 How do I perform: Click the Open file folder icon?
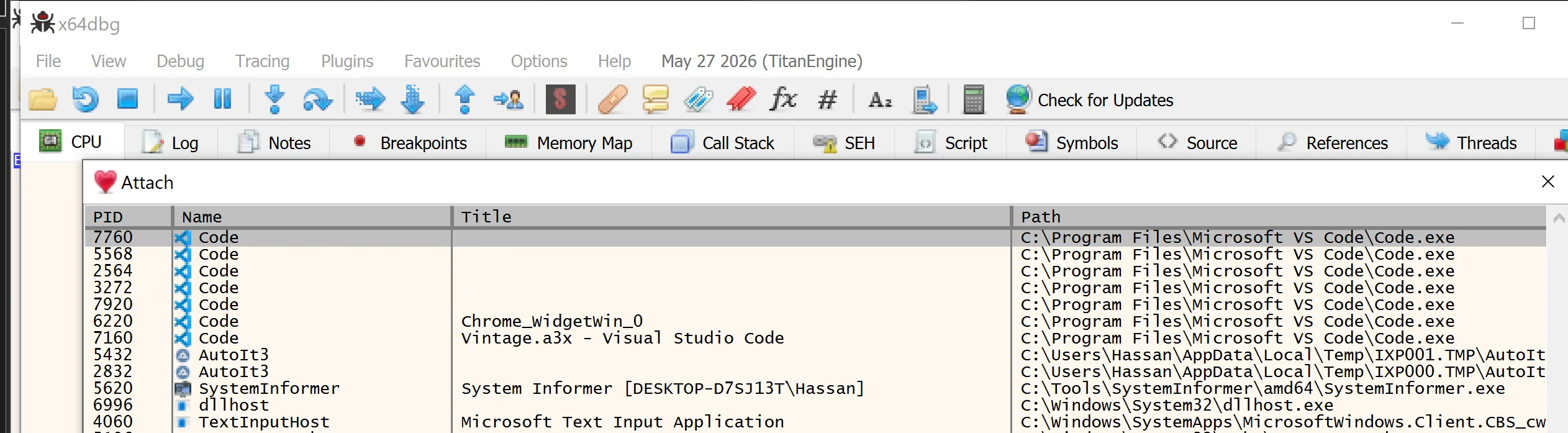[42, 99]
